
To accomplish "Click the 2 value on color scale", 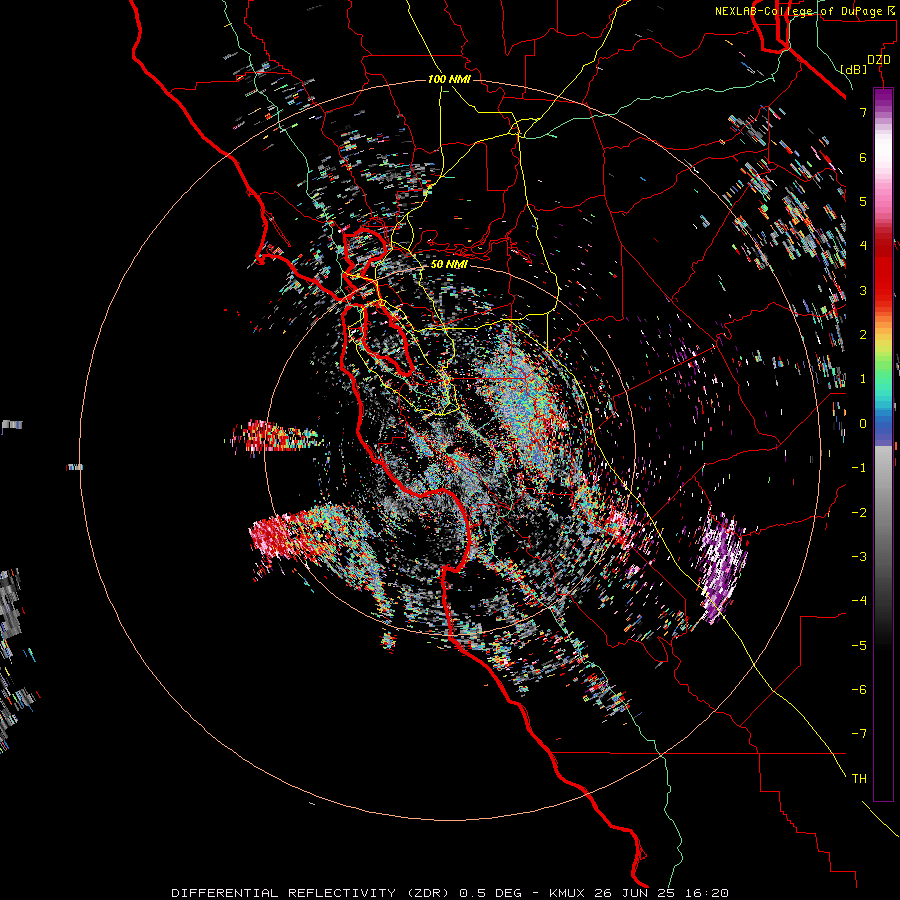I will pyautogui.click(x=863, y=335).
